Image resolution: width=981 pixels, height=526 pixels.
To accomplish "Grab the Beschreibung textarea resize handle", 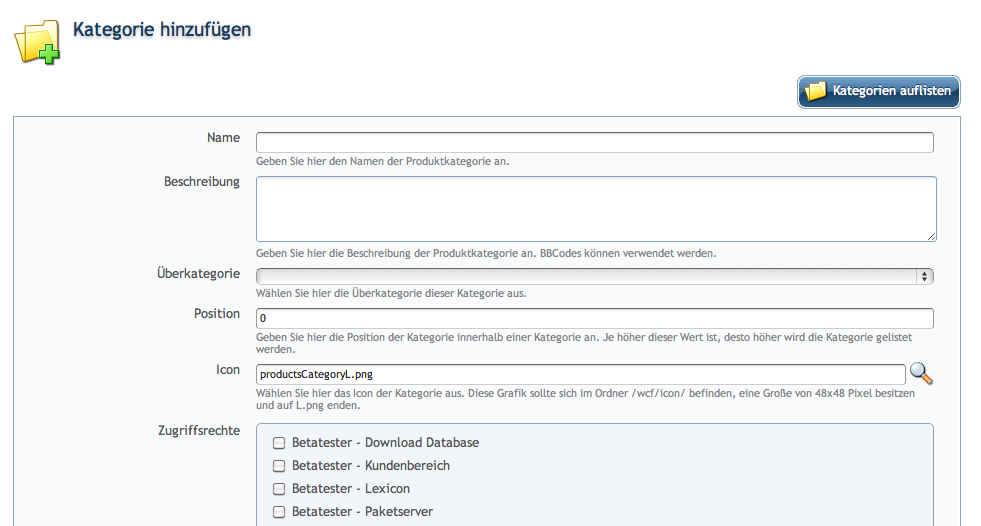I will click(931, 236).
